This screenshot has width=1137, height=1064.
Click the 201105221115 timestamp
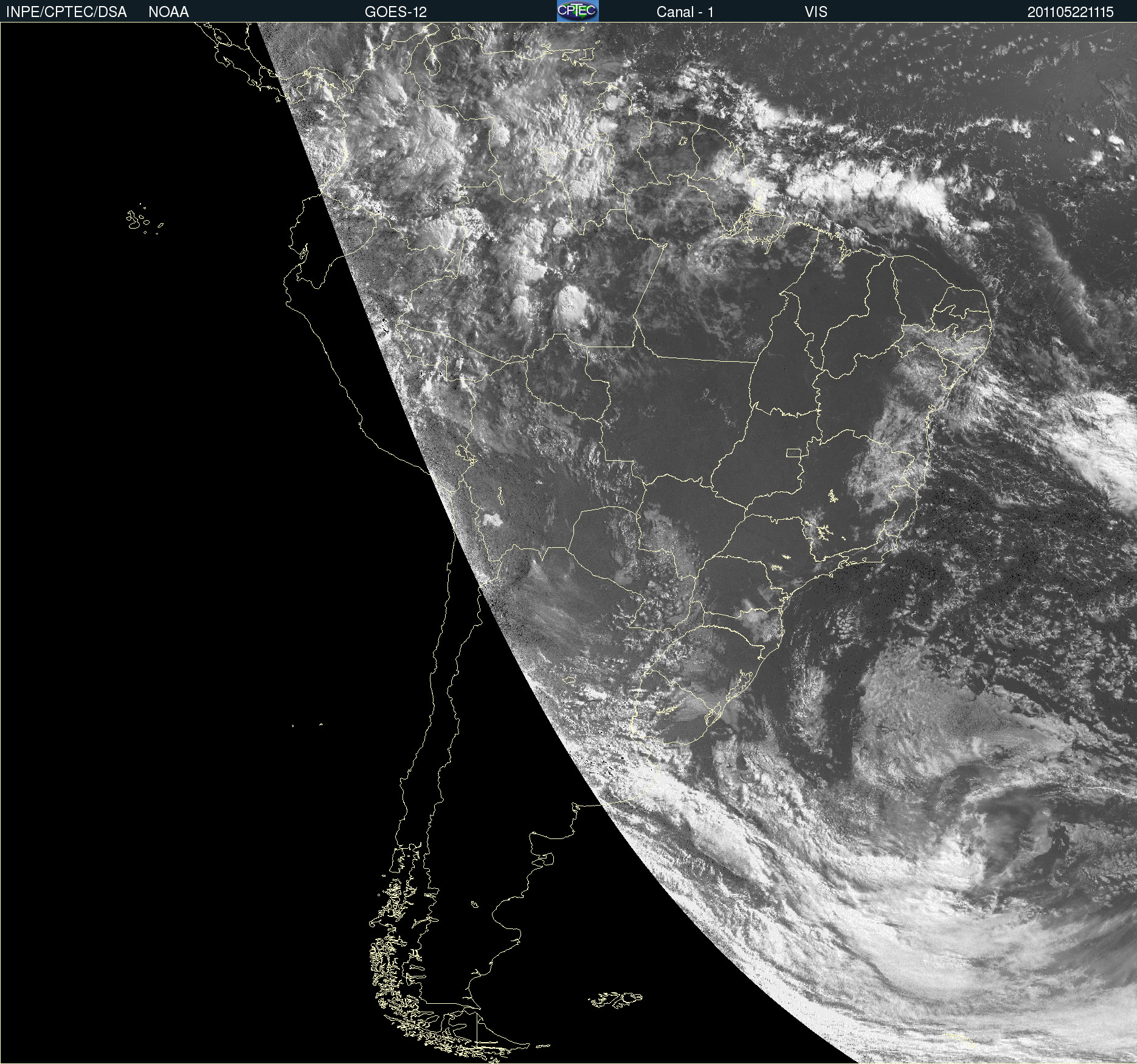point(1071,12)
